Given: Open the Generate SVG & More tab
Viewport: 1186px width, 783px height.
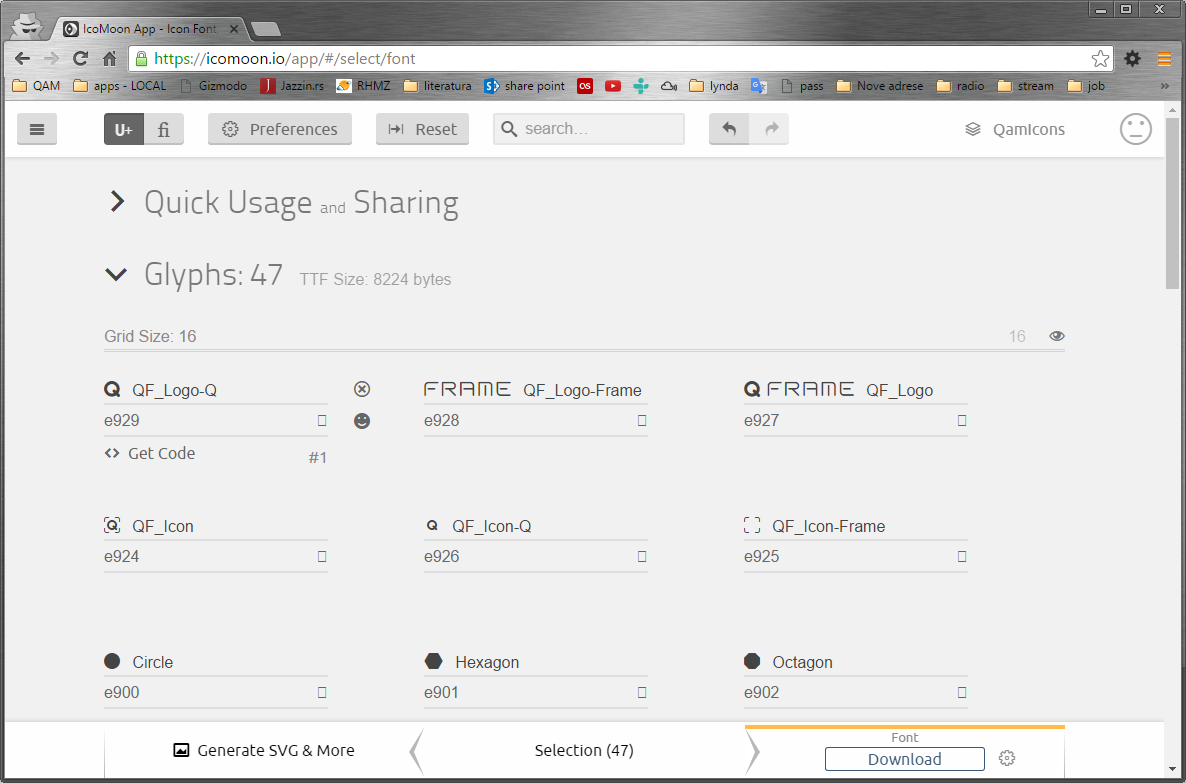Looking at the screenshot, I should 264,750.
